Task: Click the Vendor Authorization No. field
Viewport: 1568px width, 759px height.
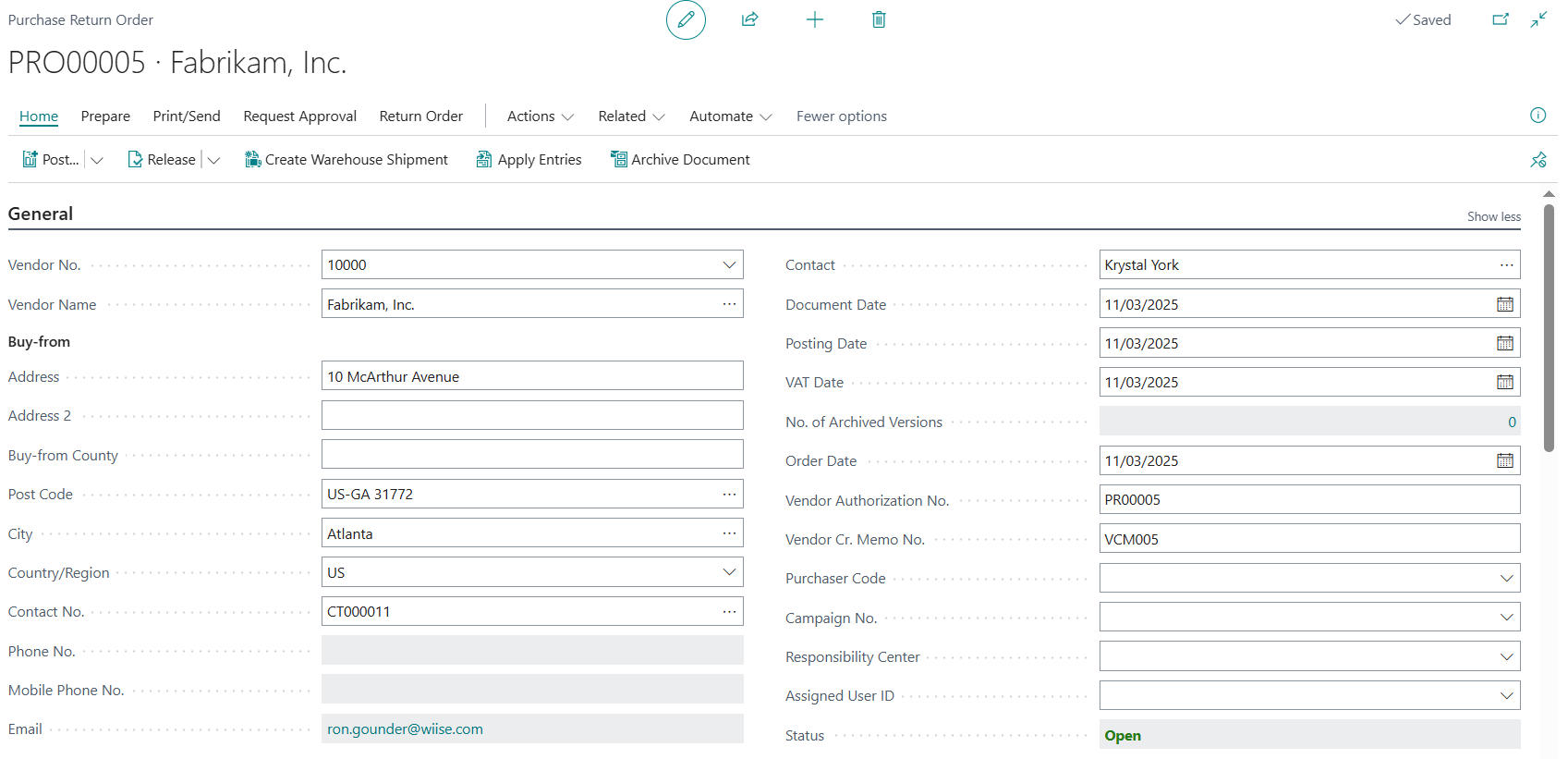Action: (x=1309, y=499)
